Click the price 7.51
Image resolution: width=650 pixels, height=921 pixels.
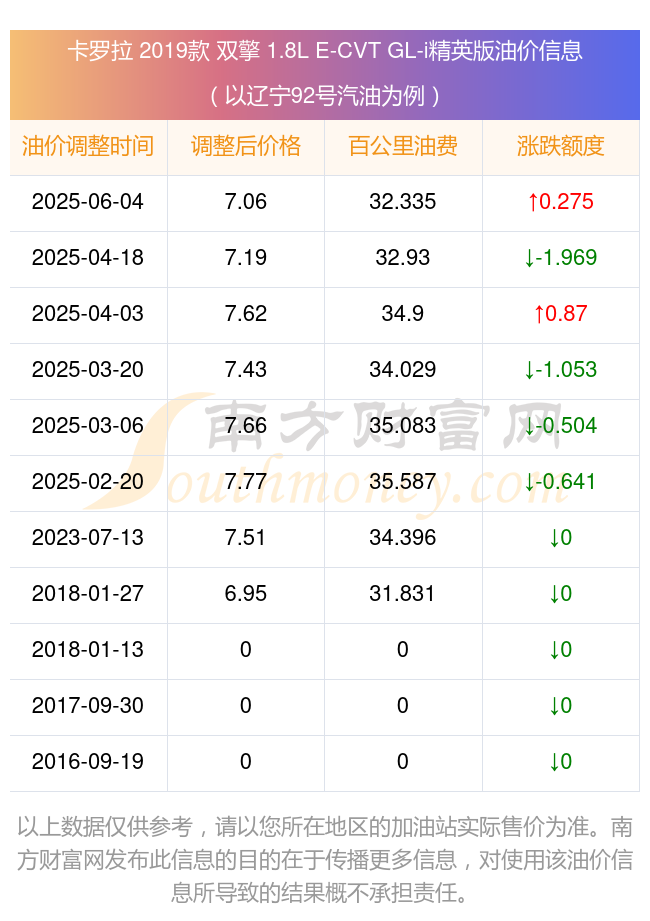click(245, 537)
